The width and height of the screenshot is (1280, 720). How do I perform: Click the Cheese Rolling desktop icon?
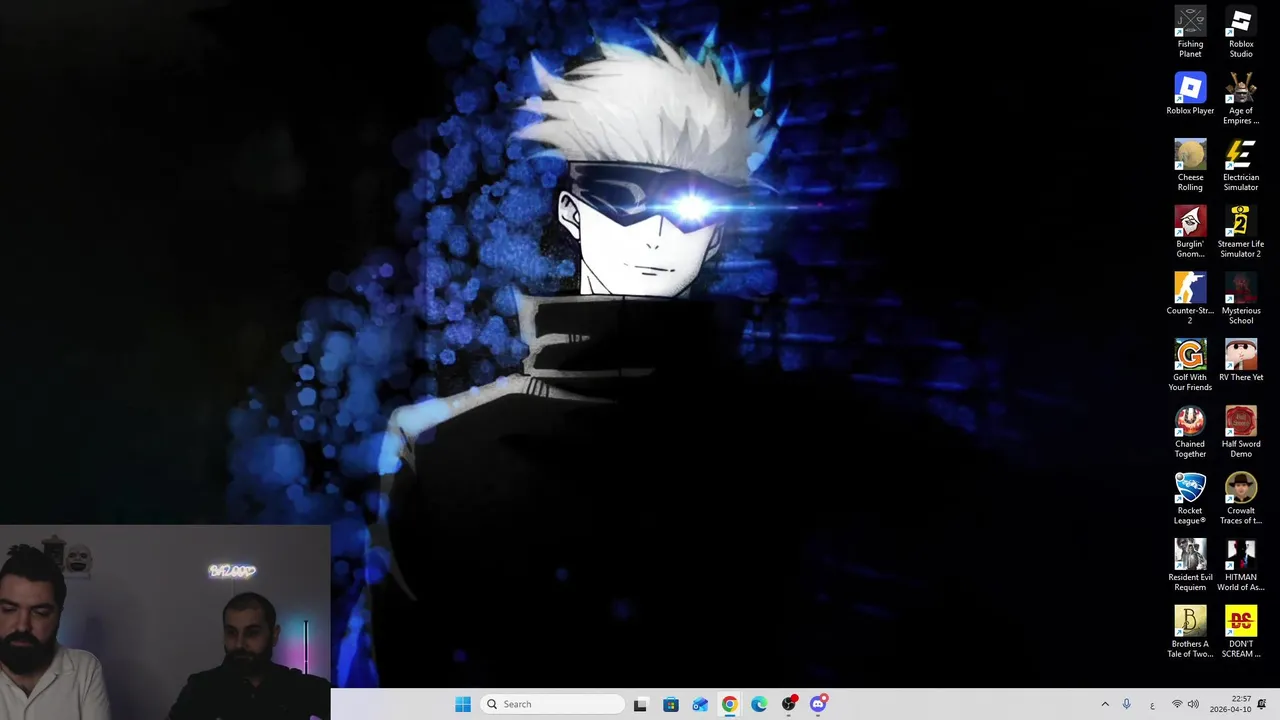[1190, 165]
